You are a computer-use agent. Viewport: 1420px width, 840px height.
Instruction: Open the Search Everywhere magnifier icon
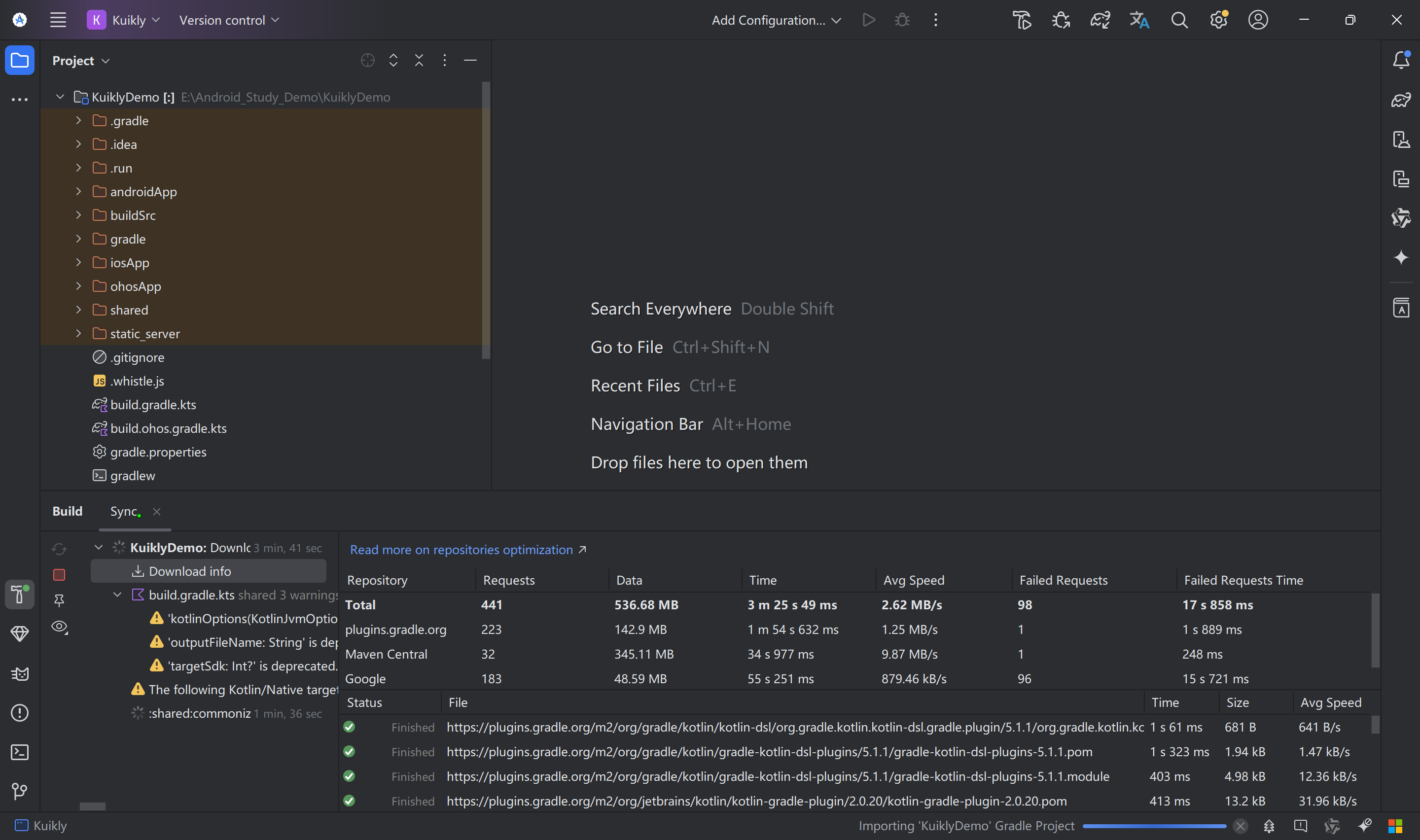(x=1179, y=20)
